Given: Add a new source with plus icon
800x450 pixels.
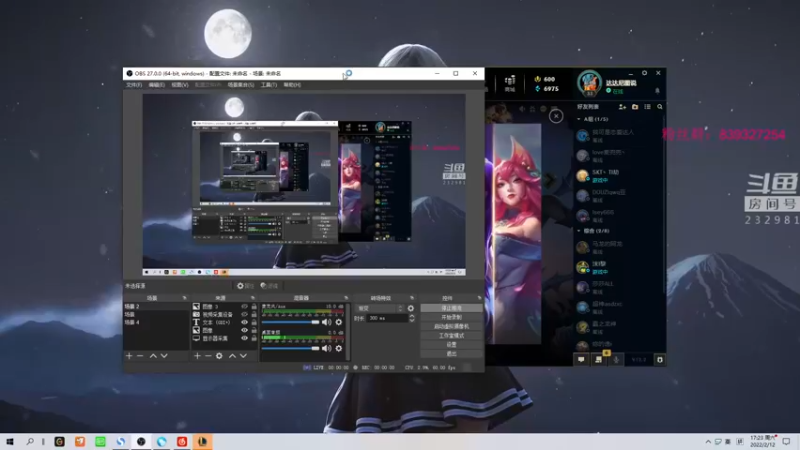Looking at the screenshot, I should point(197,356).
